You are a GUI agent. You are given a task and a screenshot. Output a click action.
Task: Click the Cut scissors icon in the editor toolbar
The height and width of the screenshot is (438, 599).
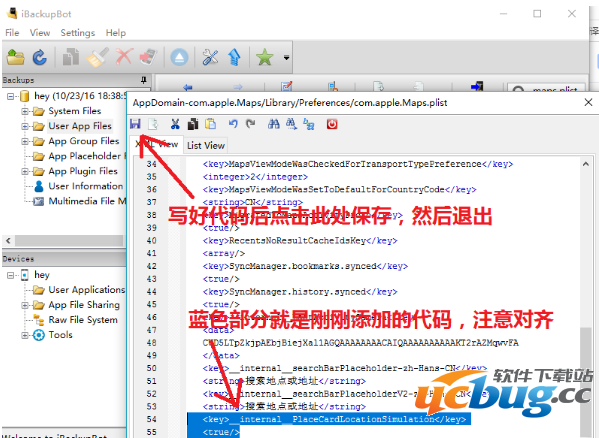(175, 124)
